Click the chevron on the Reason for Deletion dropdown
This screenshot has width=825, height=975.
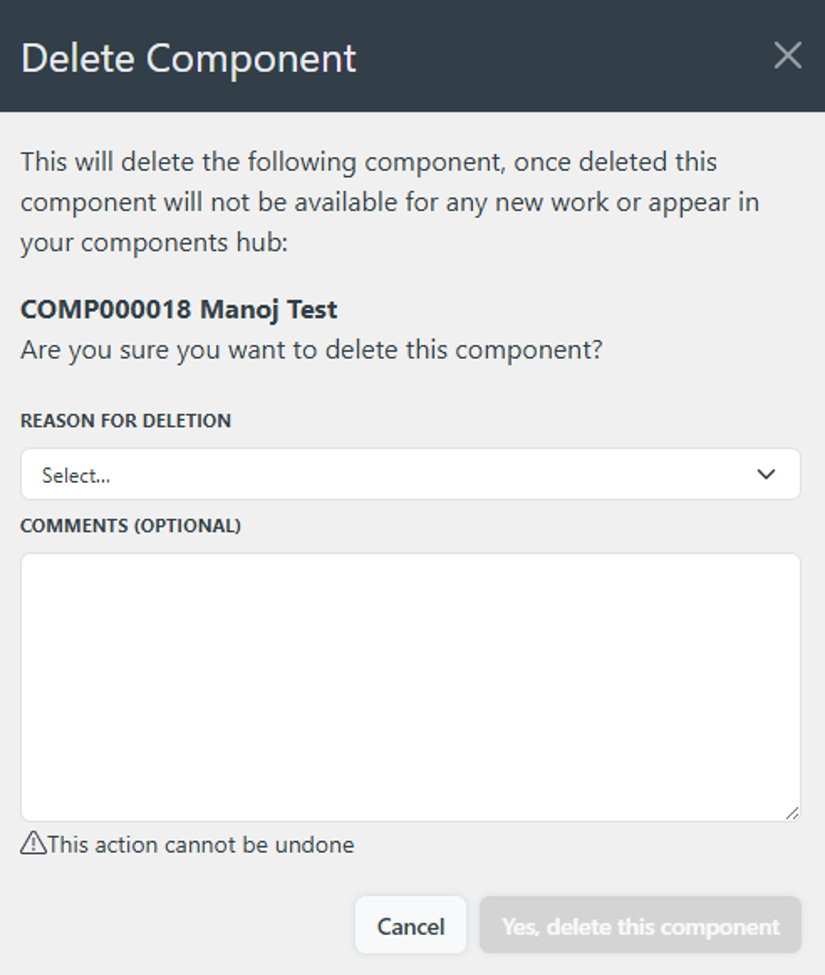pos(768,474)
